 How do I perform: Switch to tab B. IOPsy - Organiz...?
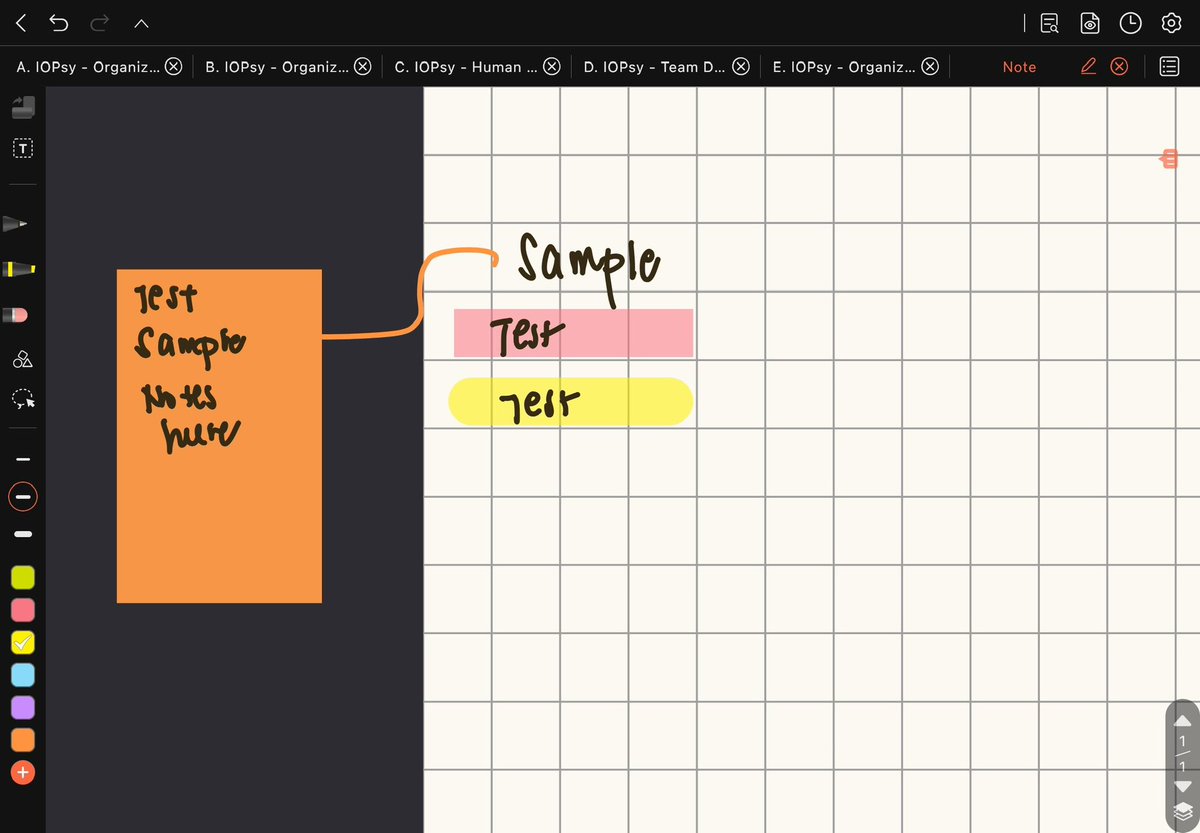277,67
